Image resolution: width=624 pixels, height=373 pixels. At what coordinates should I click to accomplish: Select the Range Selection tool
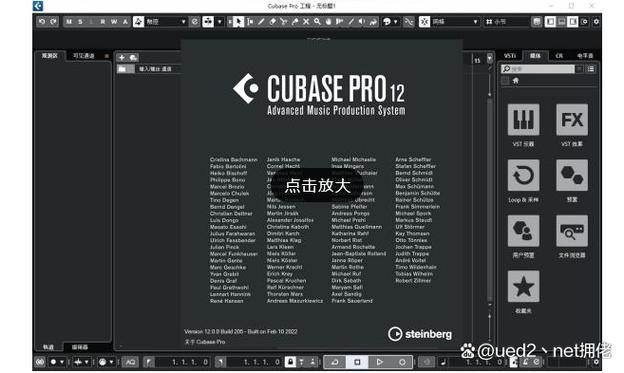[x=250, y=21]
